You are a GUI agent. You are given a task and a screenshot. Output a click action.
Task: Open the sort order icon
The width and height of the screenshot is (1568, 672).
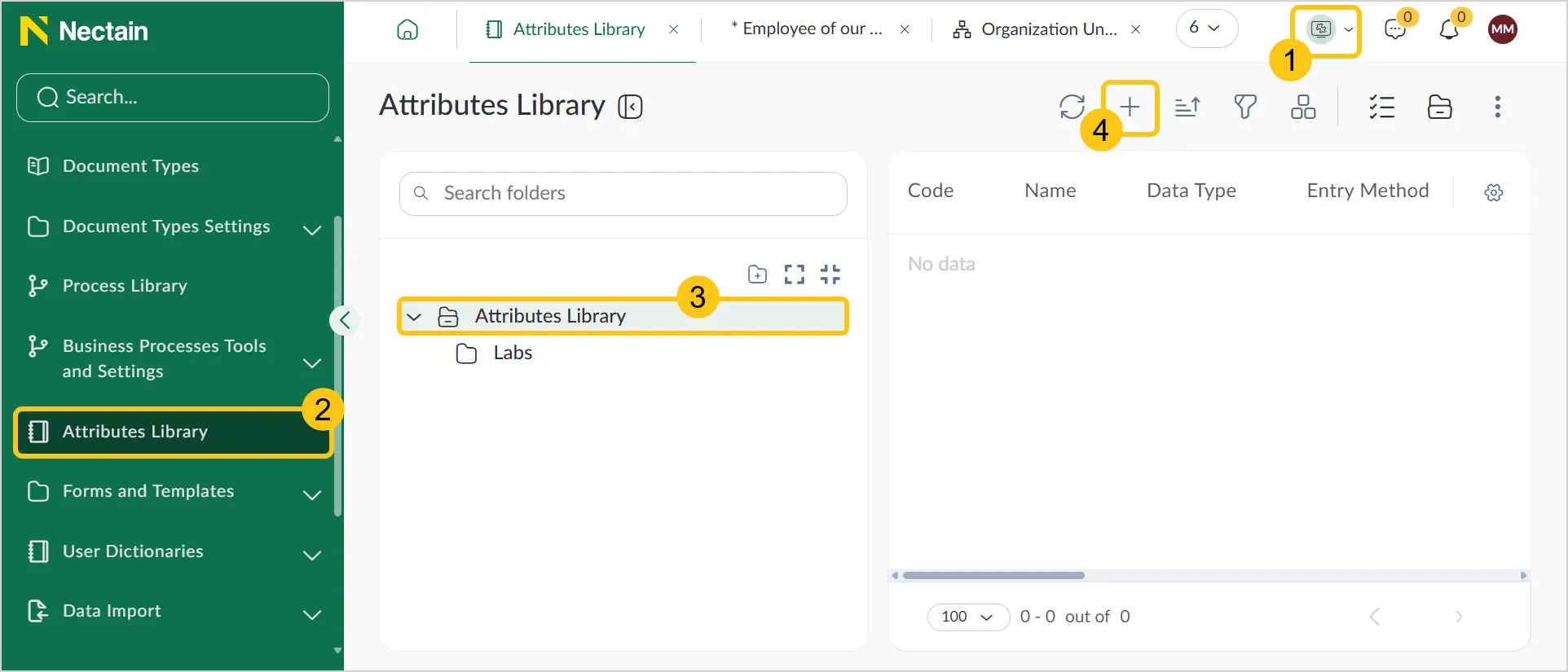click(1187, 107)
